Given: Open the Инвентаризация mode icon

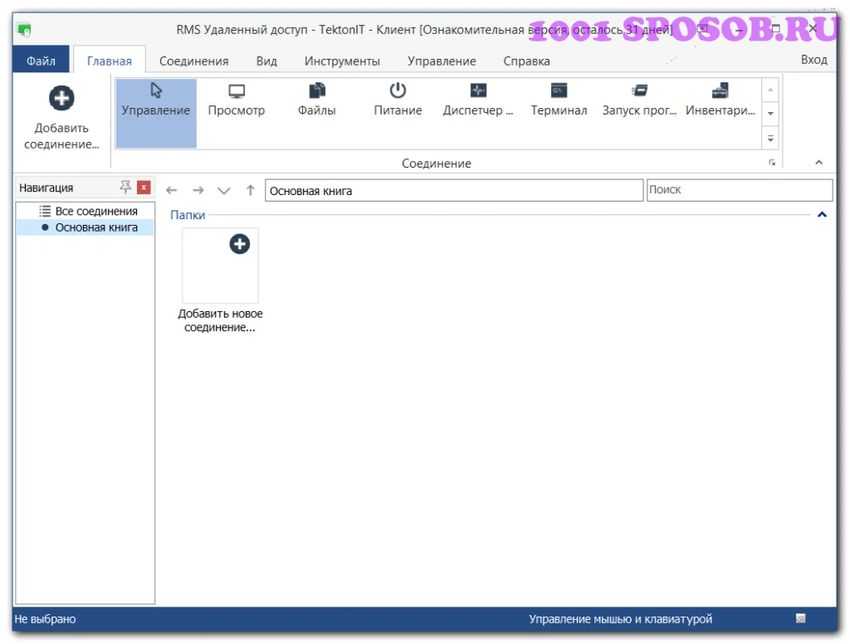Looking at the screenshot, I should (x=720, y=101).
